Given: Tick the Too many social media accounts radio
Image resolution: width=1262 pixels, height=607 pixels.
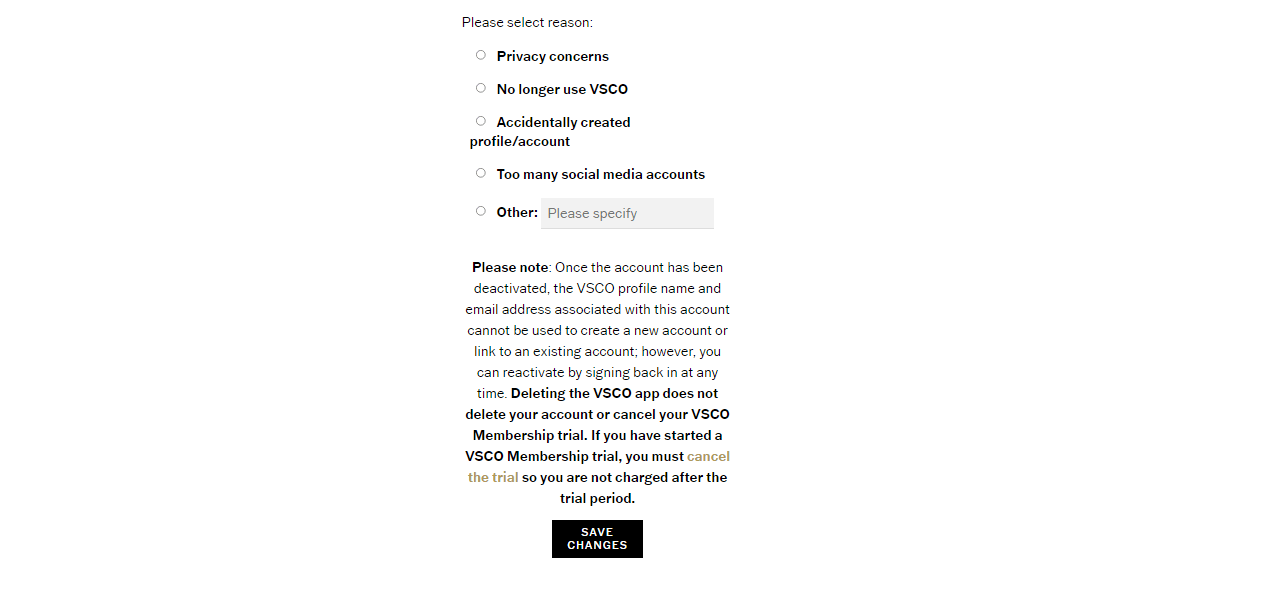Looking at the screenshot, I should (480, 172).
